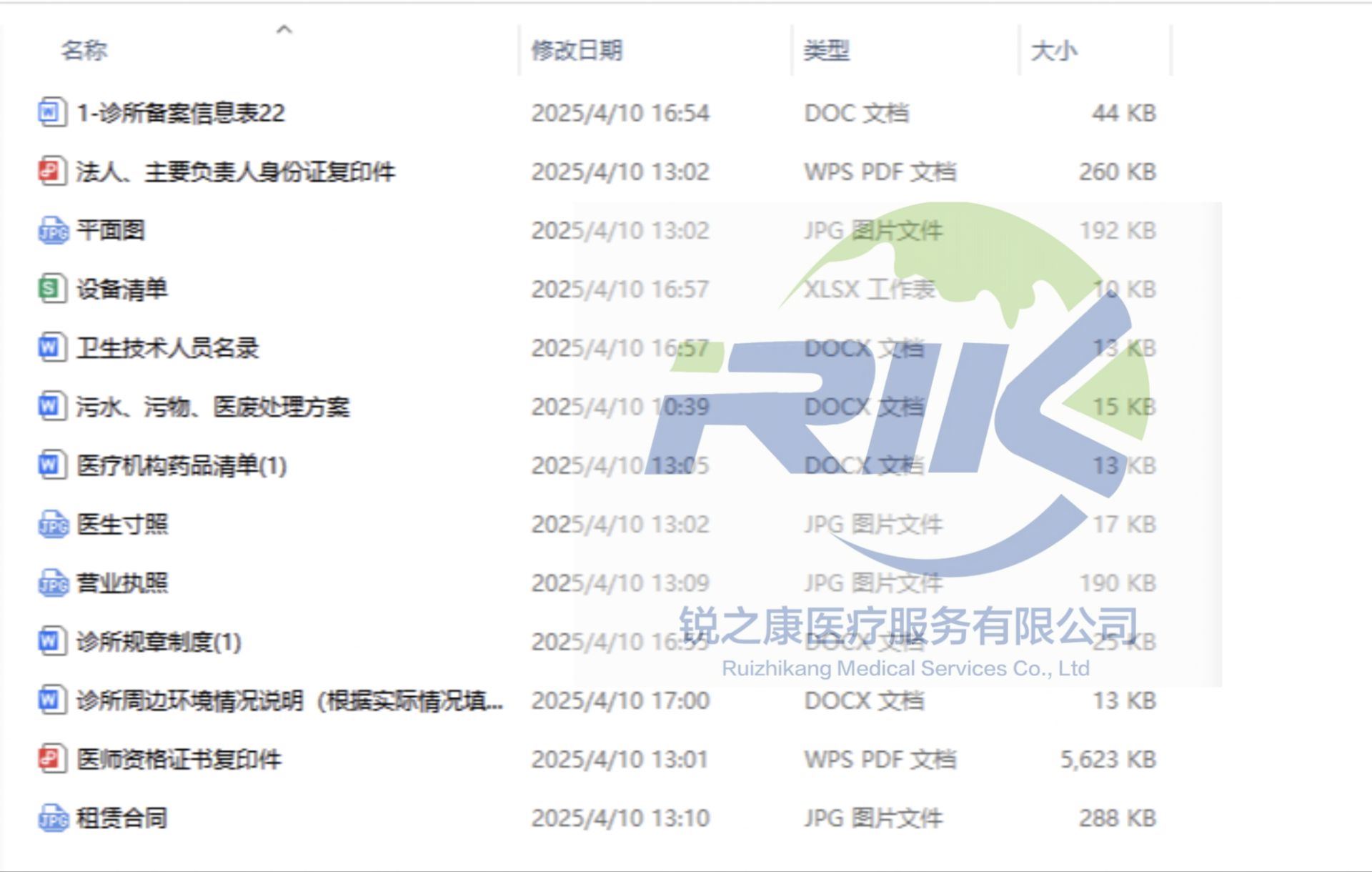Click the Word icon of 医疗机构药品清单(1)

click(x=51, y=465)
